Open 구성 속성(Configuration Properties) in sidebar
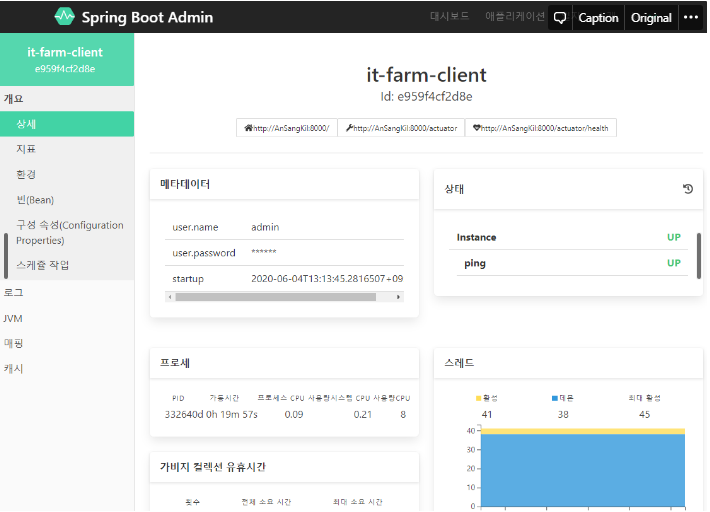The width and height of the screenshot is (710, 512). [70, 232]
